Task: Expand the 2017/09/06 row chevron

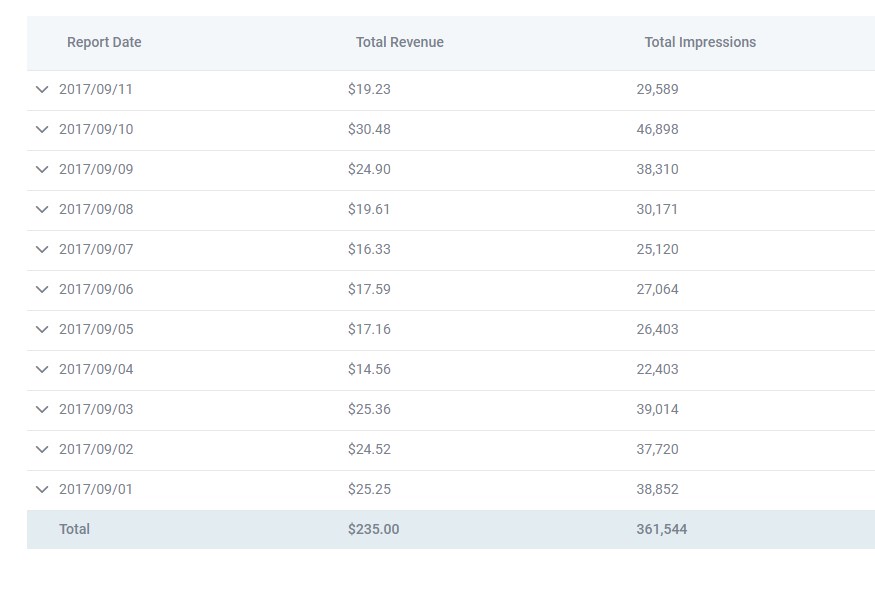Action: (x=42, y=289)
